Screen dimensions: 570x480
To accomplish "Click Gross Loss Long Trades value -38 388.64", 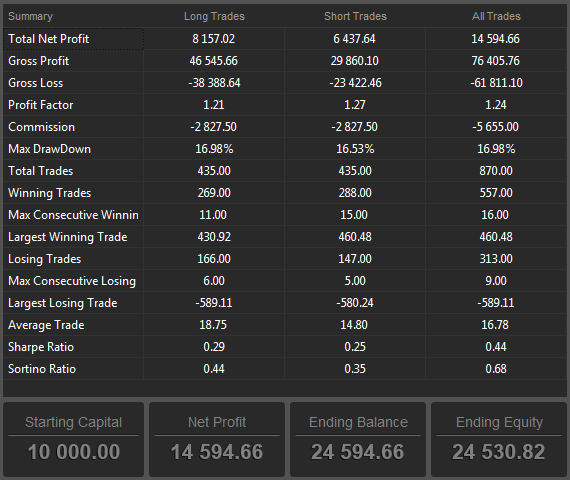I will 214,83.
